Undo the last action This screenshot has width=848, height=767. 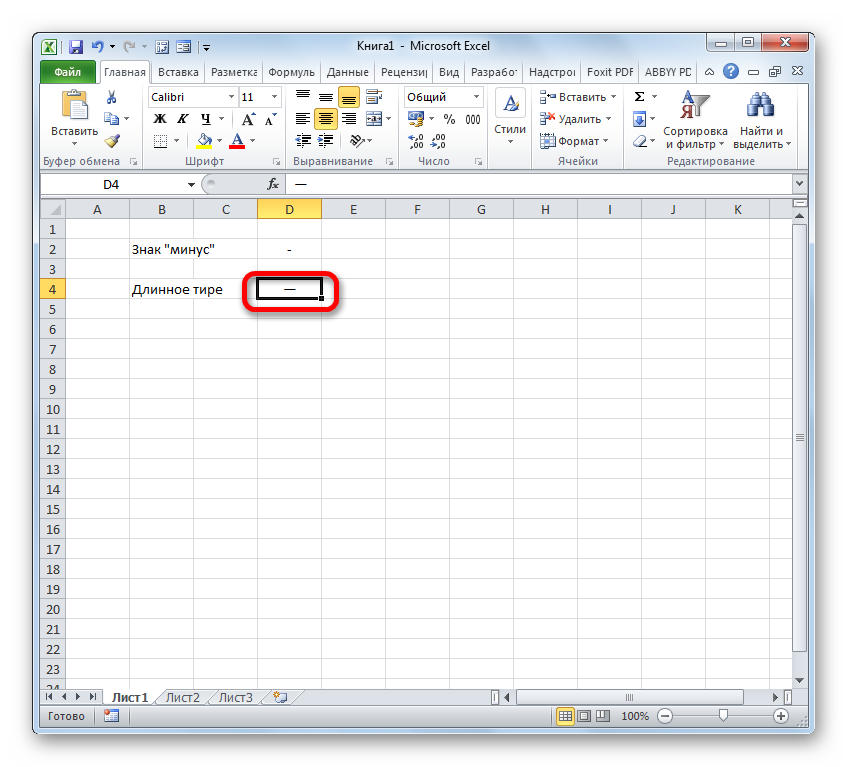pyautogui.click(x=97, y=47)
